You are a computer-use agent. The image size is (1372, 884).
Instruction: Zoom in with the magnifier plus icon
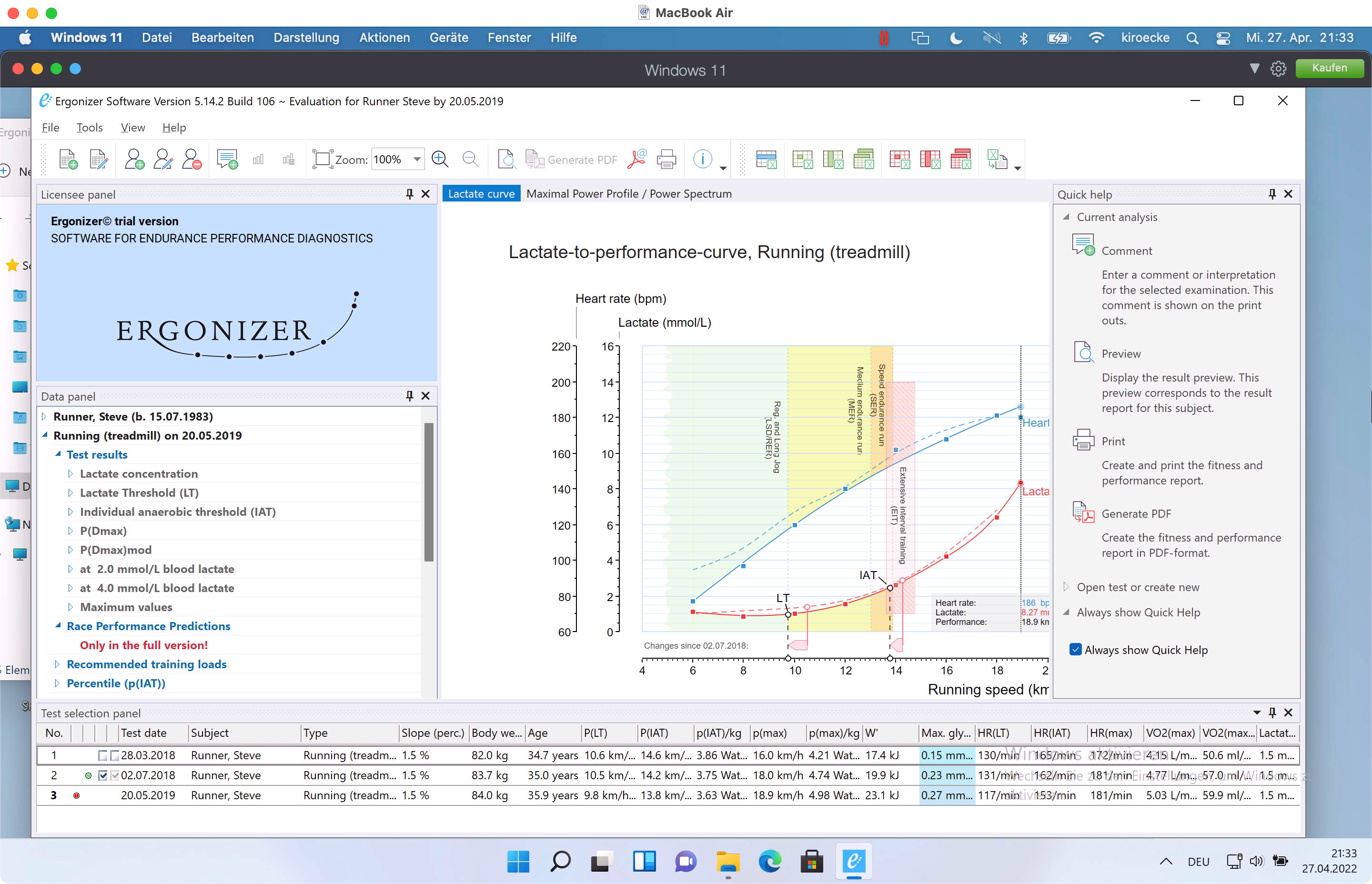(440, 160)
